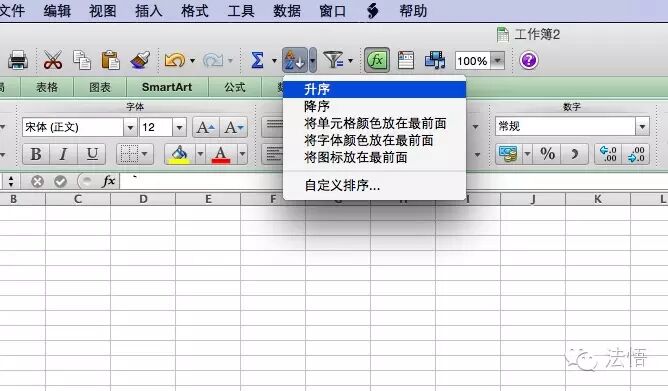The height and width of the screenshot is (391, 668).
Task: Open the Sort dropdown arrow
Action: tap(313, 60)
